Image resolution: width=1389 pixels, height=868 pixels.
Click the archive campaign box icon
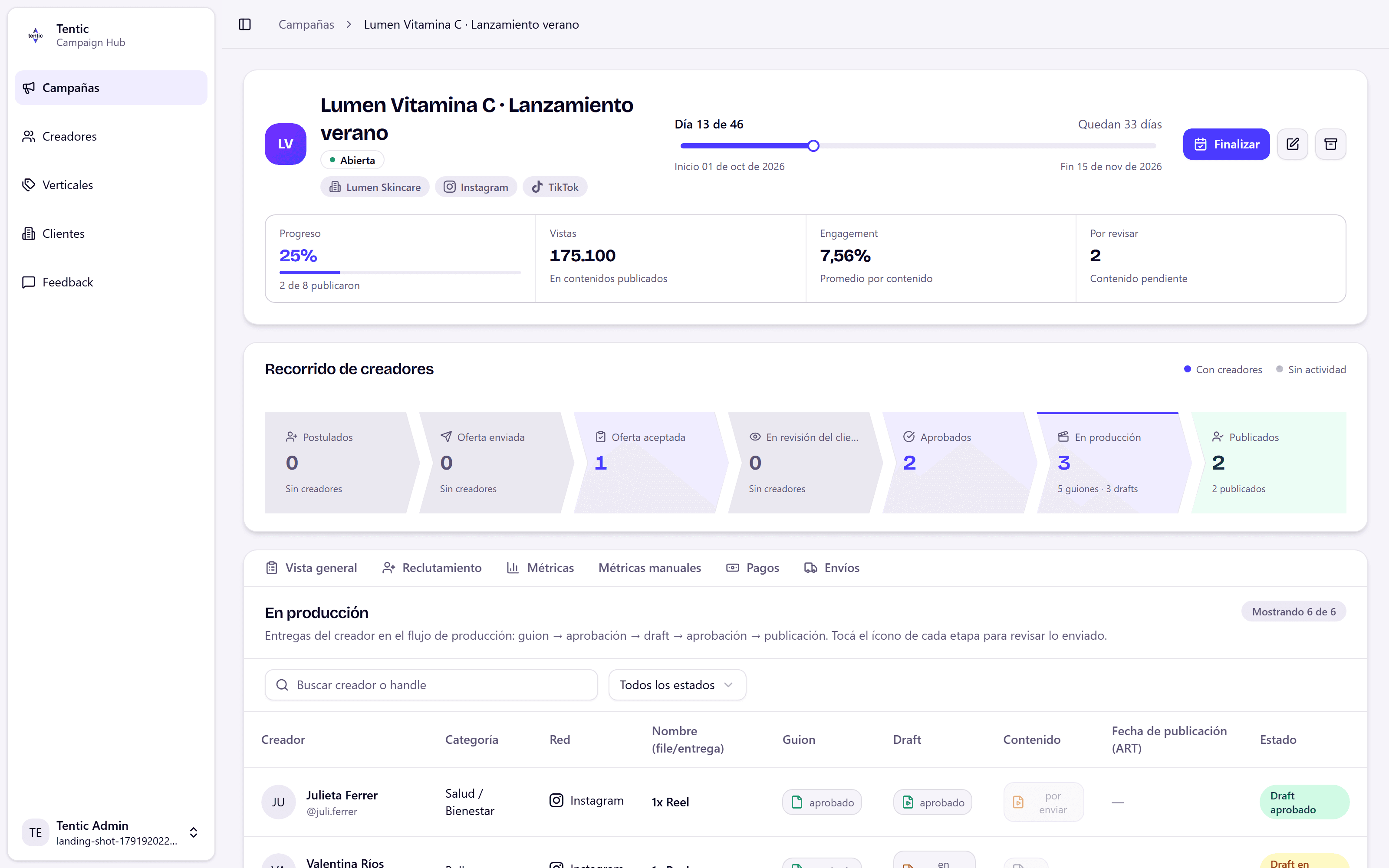coord(1330,144)
